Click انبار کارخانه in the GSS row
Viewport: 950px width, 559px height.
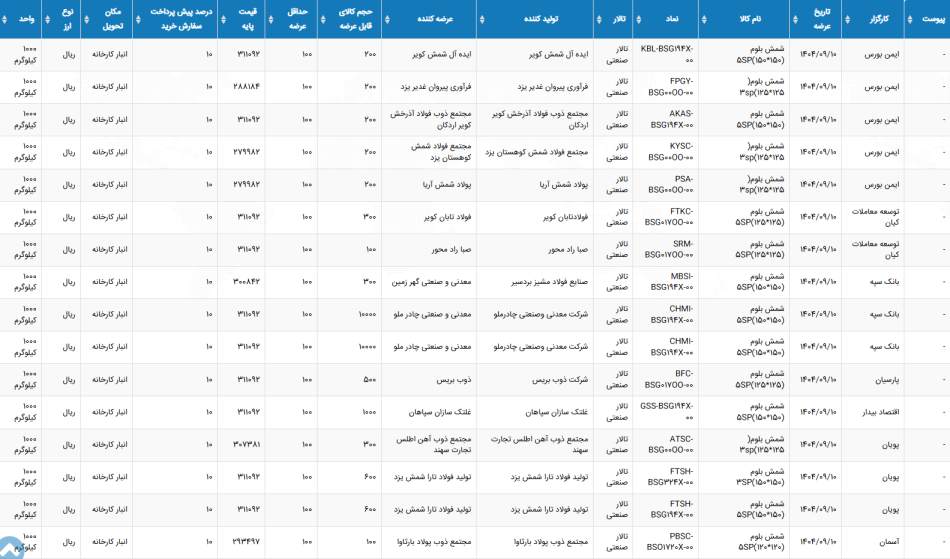[x=110, y=412]
